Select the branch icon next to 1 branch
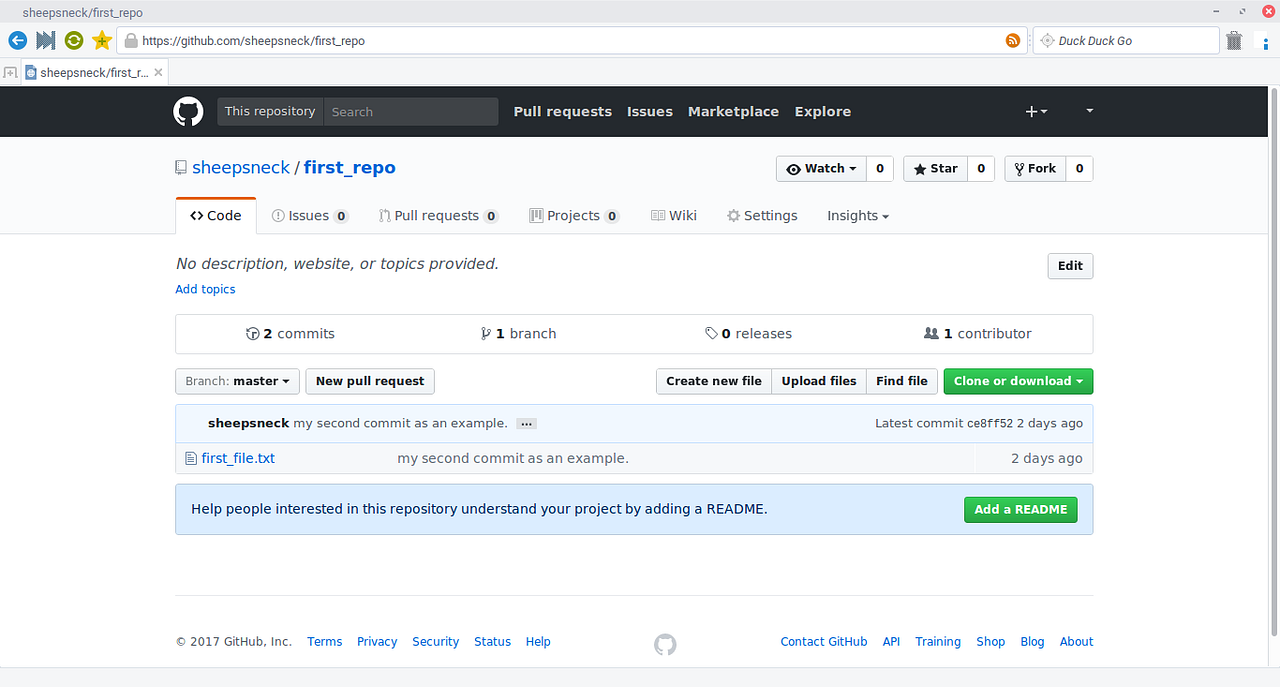1280x687 pixels. 486,333
